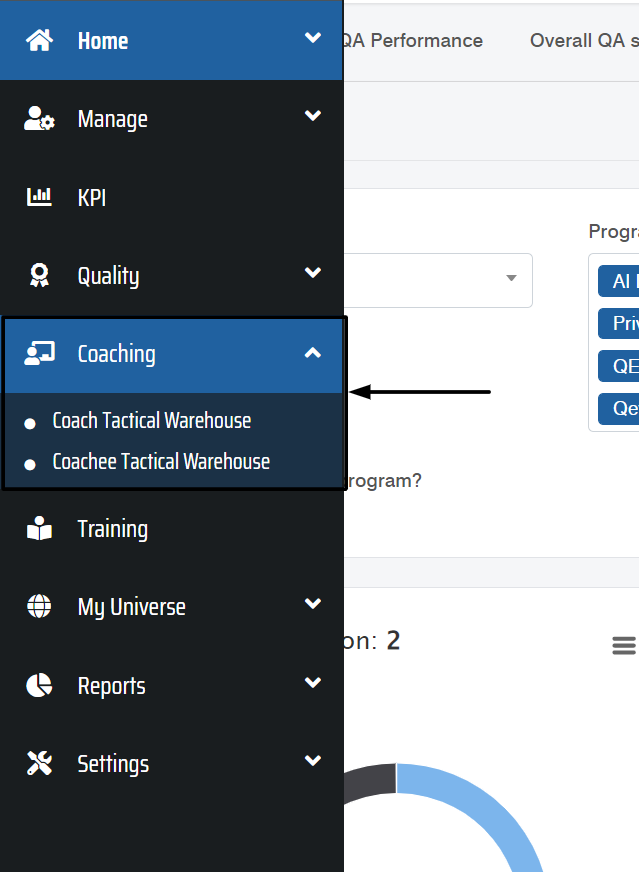Select the Home menu label
This screenshot has height=872, width=639.
pyautogui.click(x=103, y=41)
